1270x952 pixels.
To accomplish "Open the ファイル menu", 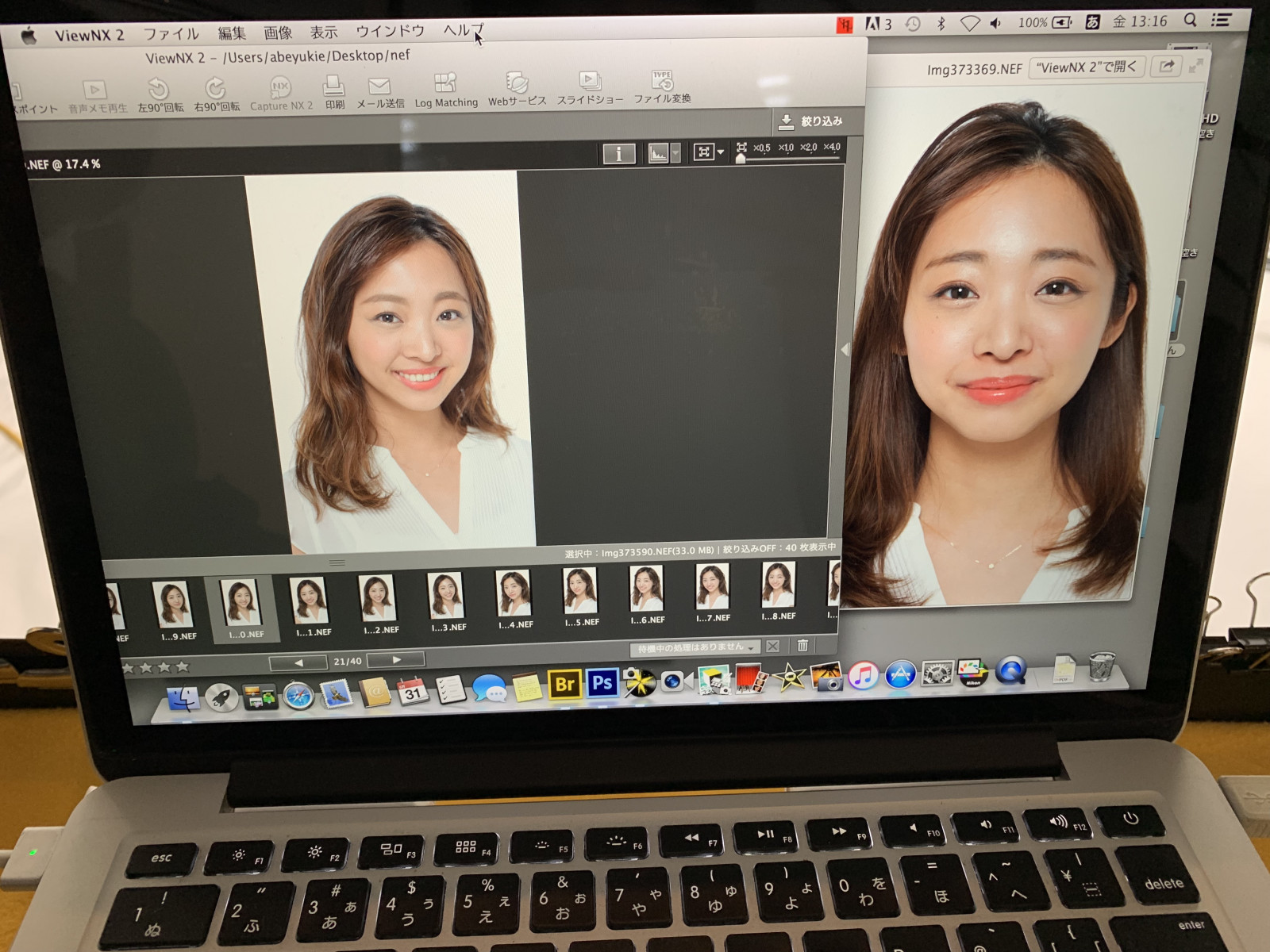I will pyautogui.click(x=171, y=34).
